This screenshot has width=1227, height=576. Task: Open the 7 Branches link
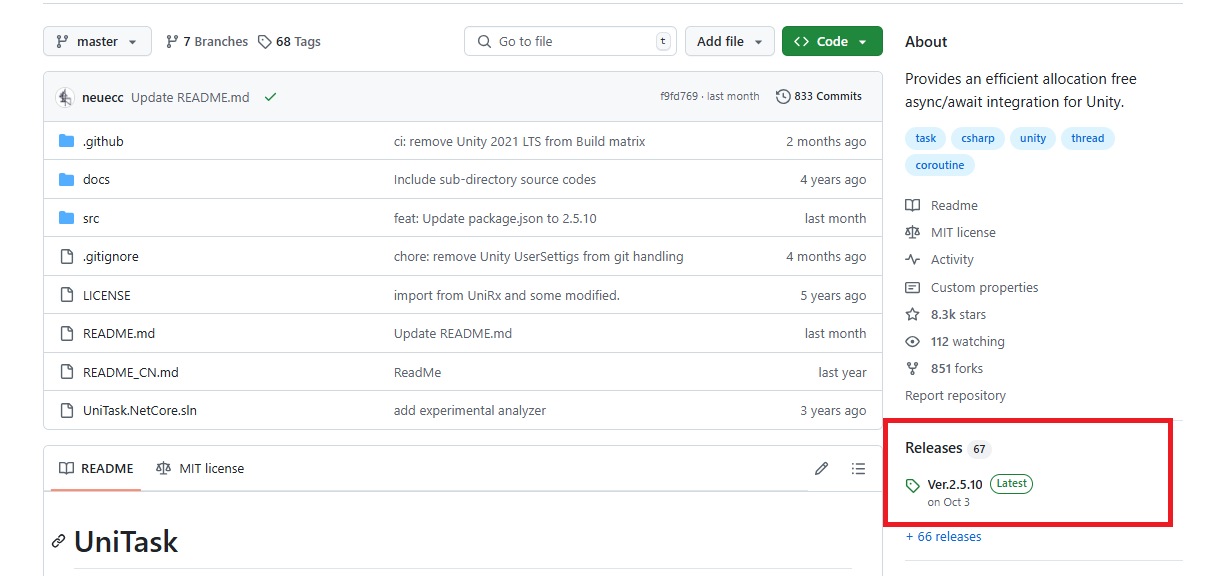[207, 41]
